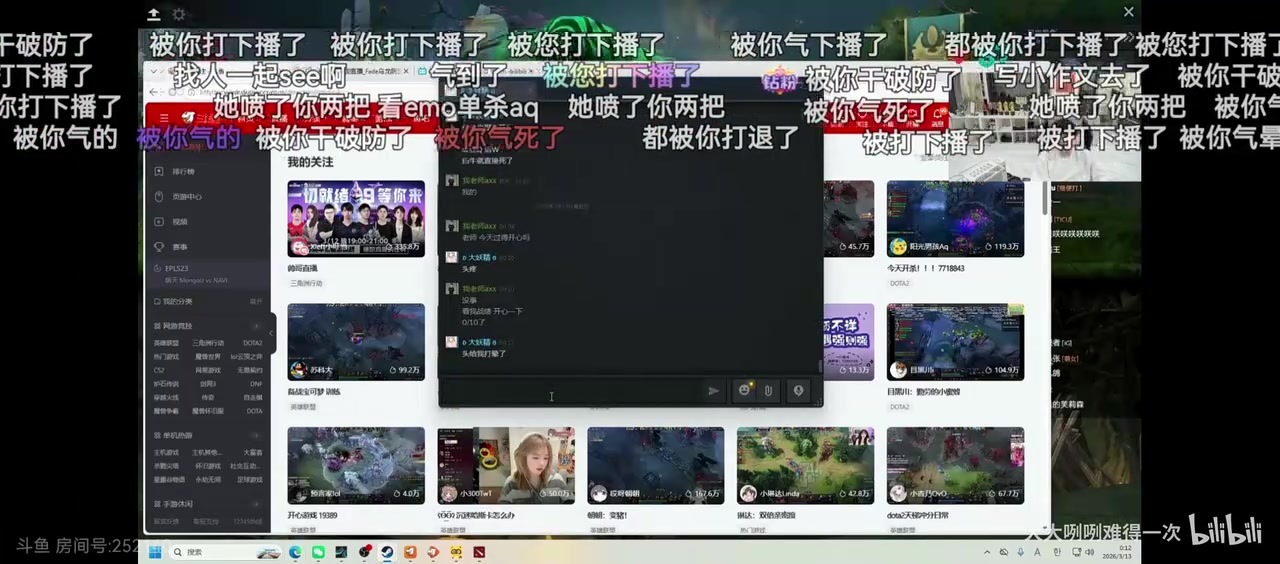Expand the 单机热游 category section
This screenshot has width=1280, height=564.
(x=256, y=436)
